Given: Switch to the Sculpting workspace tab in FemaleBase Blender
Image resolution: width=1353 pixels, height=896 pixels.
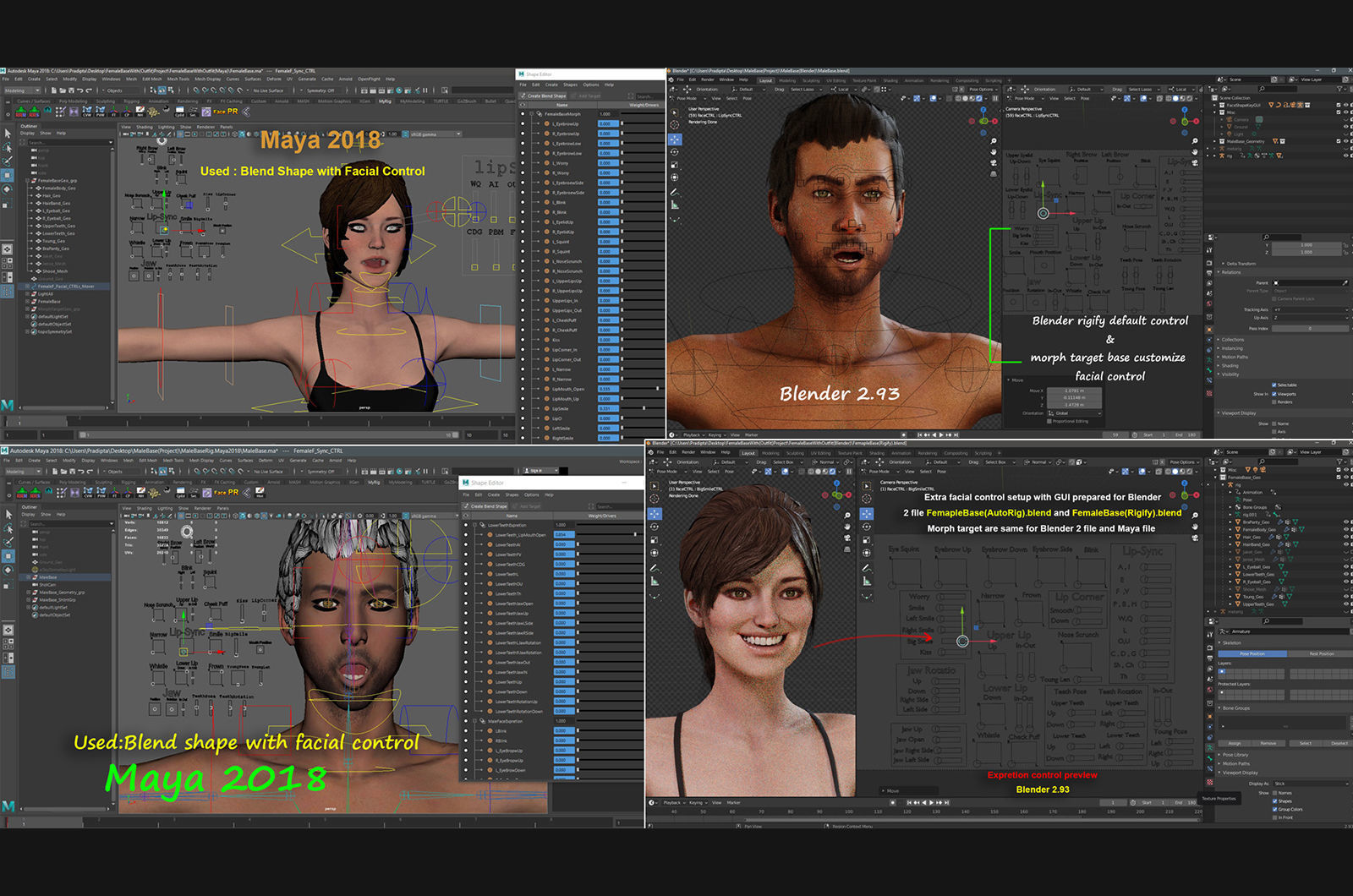Looking at the screenshot, I should [795, 453].
